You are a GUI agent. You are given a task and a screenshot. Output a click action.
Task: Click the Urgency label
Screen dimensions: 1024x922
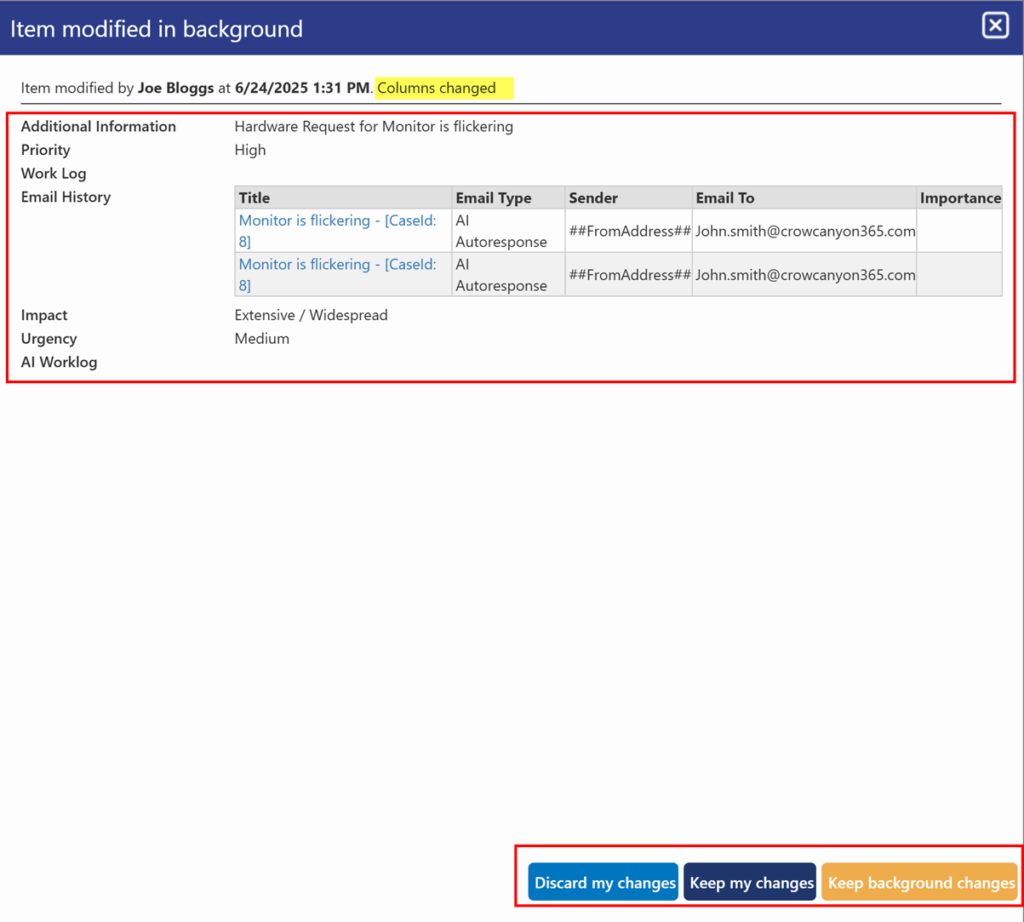pyautogui.click(x=49, y=338)
